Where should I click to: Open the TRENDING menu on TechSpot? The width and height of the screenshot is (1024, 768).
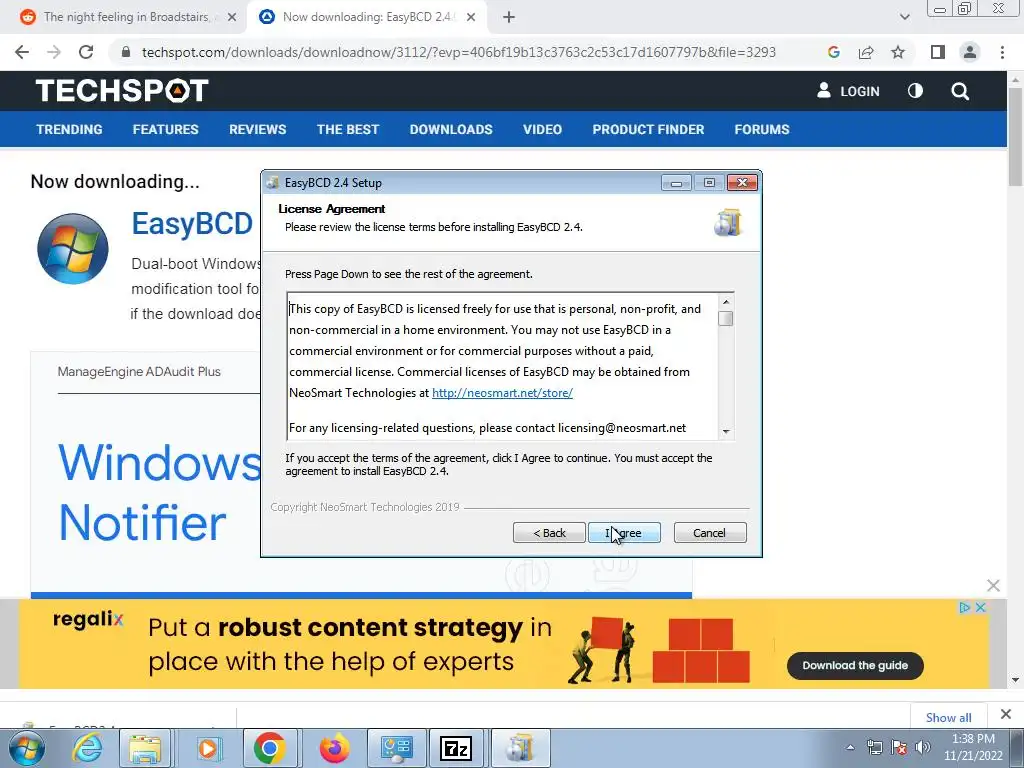point(69,129)
